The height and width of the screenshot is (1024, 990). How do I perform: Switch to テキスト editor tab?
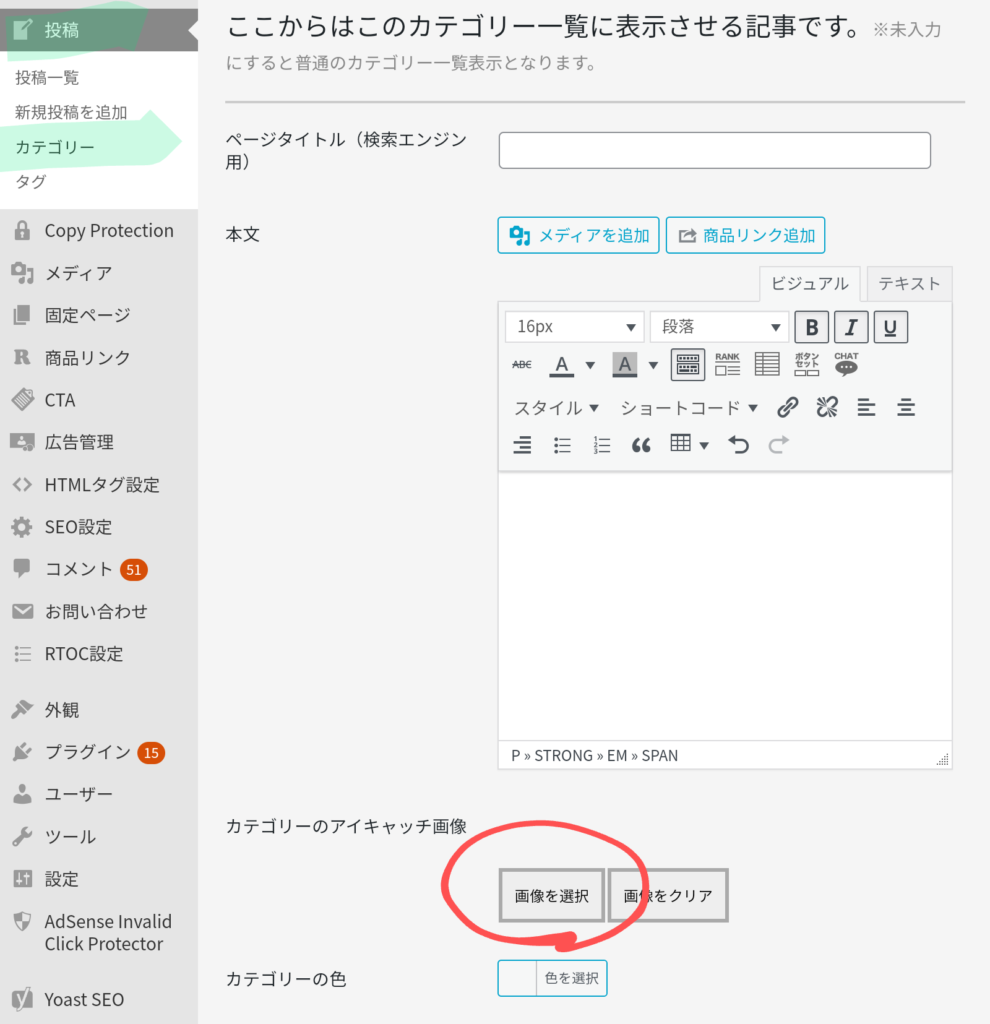(x=909, y=283)
